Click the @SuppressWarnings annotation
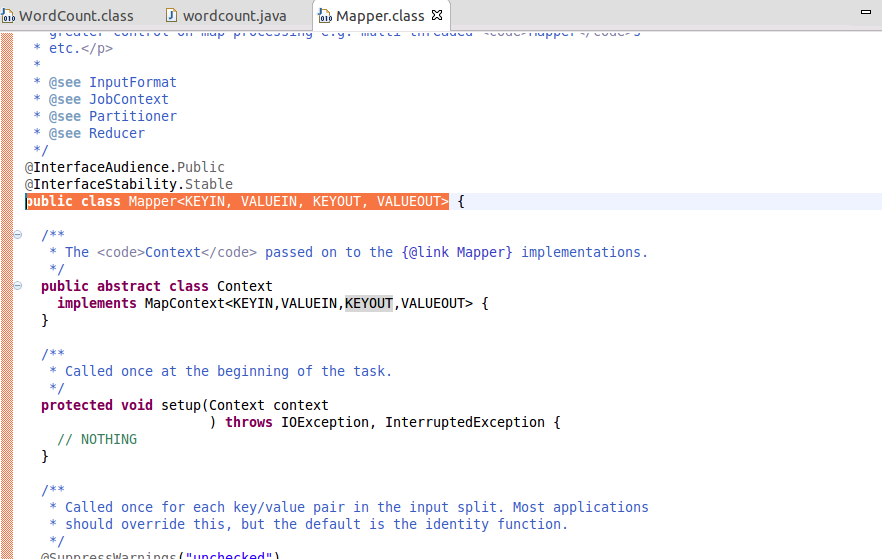 coord(160,556)
